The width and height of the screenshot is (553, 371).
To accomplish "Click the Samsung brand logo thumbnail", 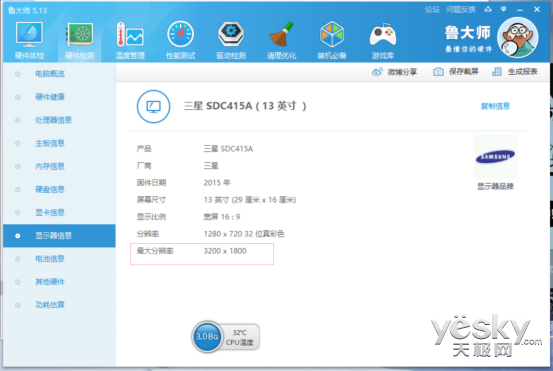I will [x=495, y=157].
